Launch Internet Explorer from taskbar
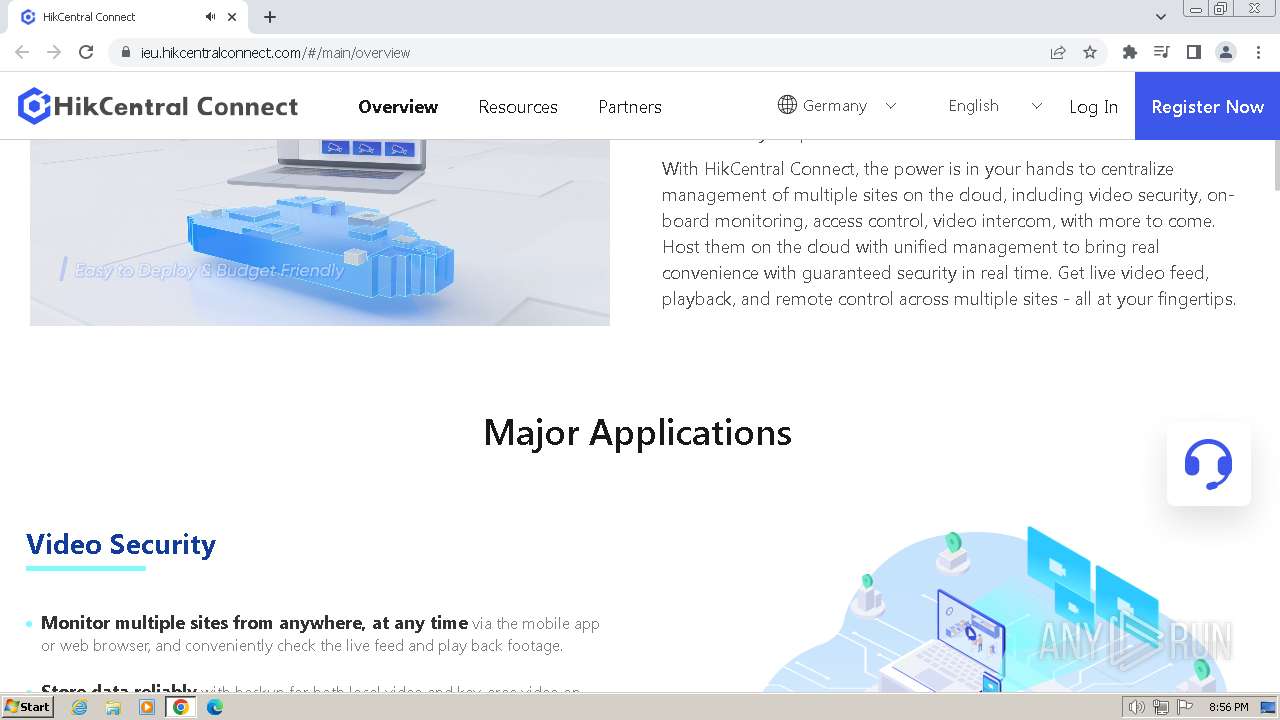 [79, 707]
